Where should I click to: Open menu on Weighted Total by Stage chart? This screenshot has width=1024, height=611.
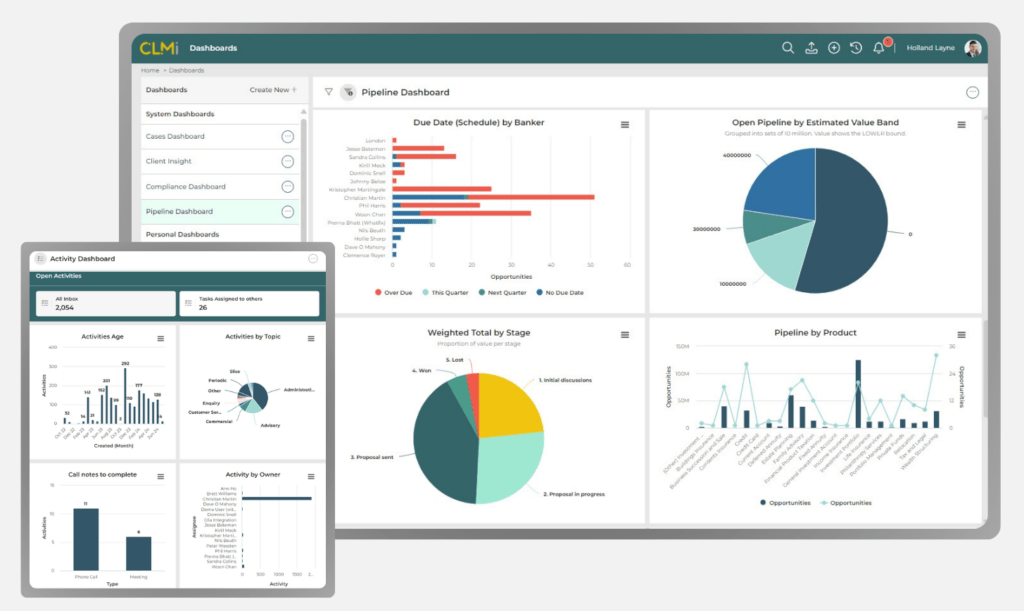point(625,334)
